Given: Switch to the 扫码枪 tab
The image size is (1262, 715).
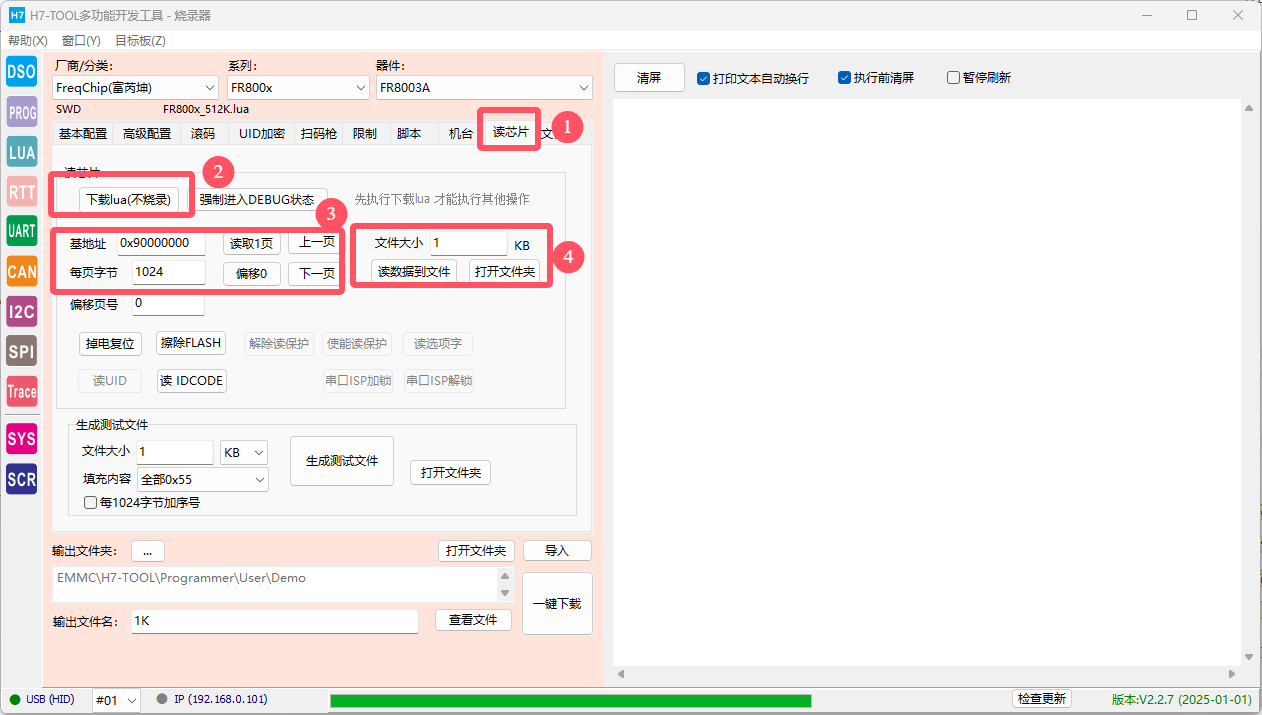Looking at the screenshot, I should point(319,134).
